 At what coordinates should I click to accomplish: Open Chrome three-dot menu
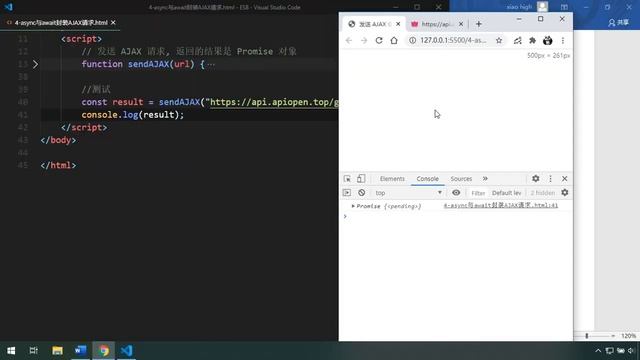(x=563, y=40)
